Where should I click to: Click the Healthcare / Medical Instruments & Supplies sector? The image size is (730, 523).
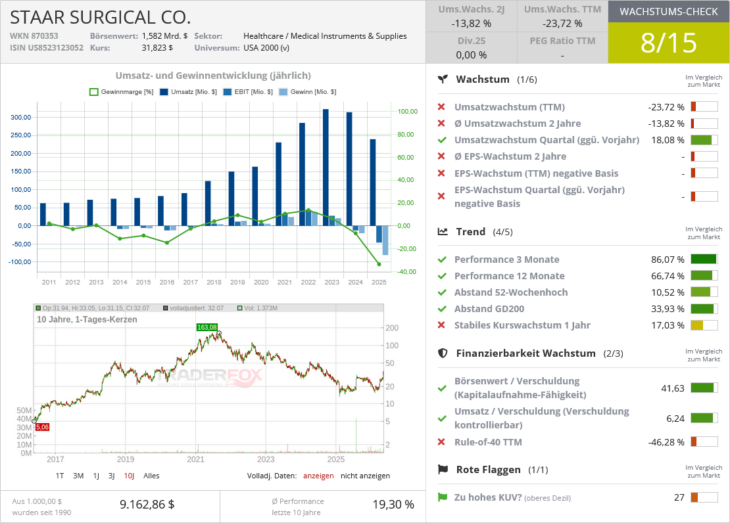click(325, 36)
